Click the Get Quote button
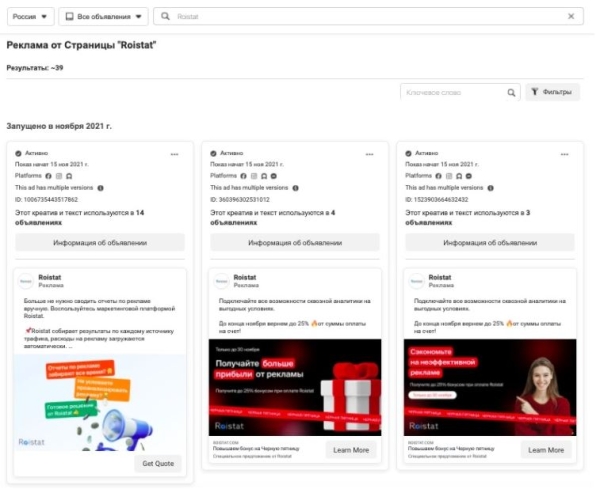This screenshot has width=600, height=489. [158, 463]
